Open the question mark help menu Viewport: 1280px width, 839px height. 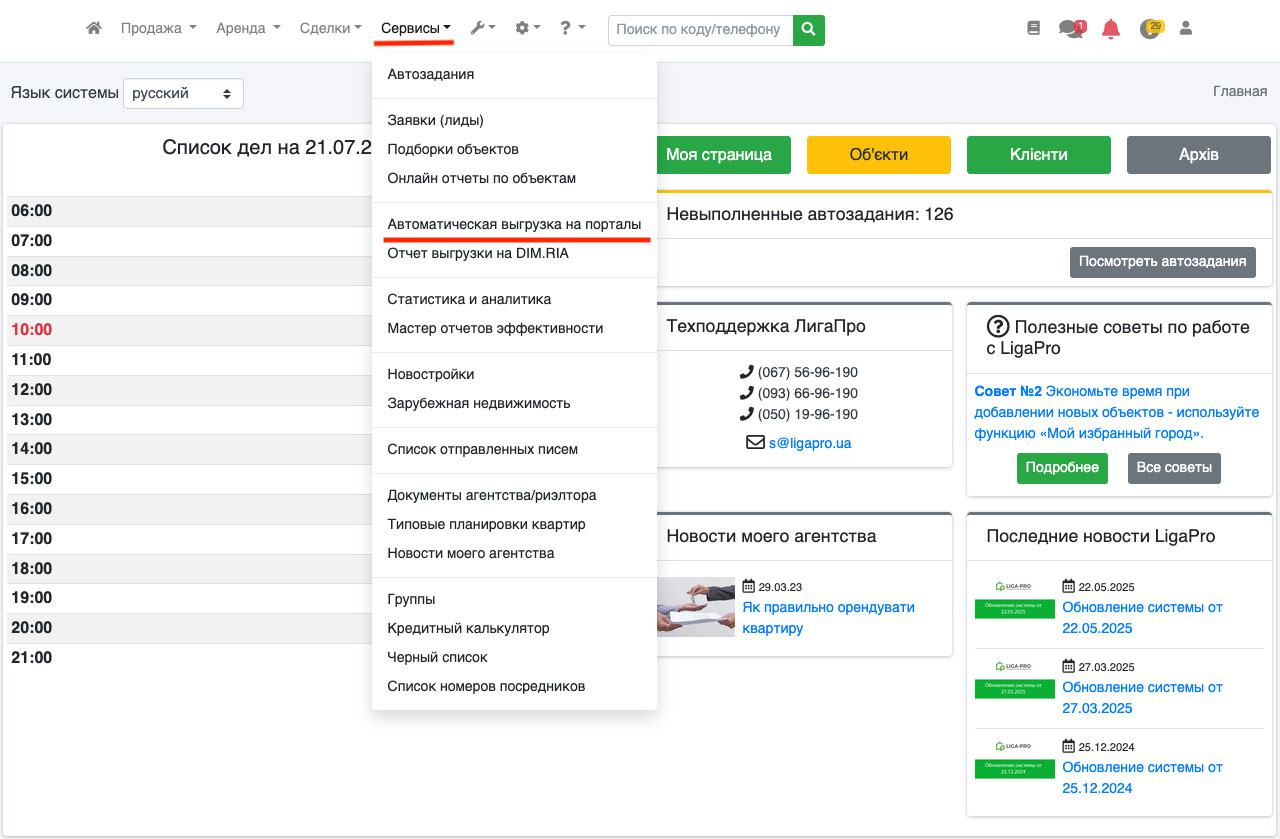click(x=572, y=29)
